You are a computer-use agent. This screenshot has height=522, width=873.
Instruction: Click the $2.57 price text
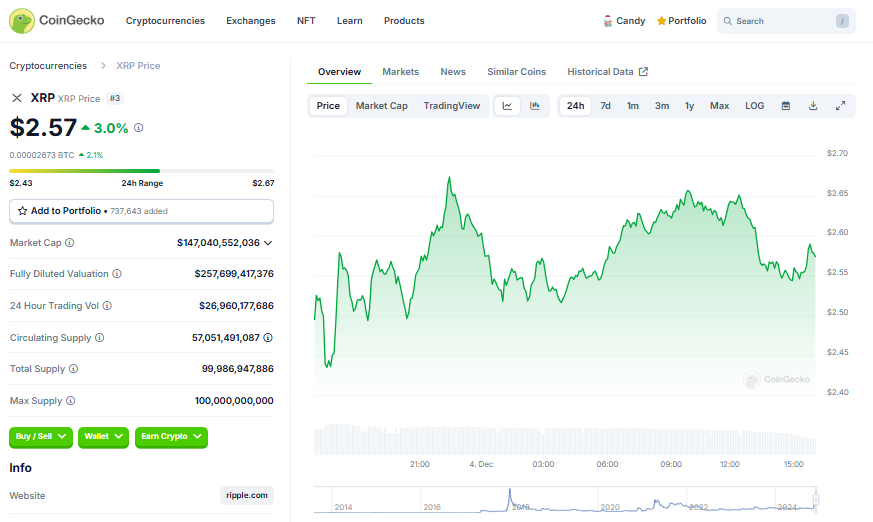pos(43,127)
